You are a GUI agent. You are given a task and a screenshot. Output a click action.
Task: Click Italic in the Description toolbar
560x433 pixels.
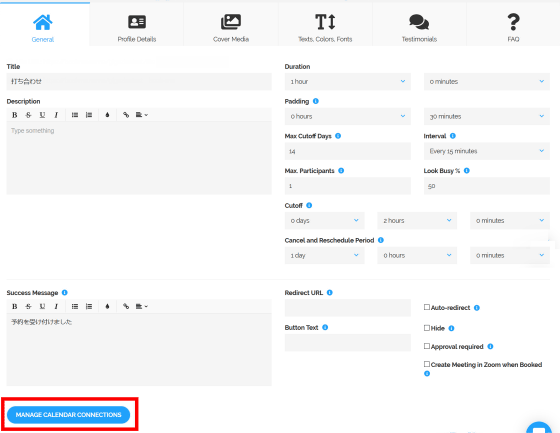tap(56, 115)
